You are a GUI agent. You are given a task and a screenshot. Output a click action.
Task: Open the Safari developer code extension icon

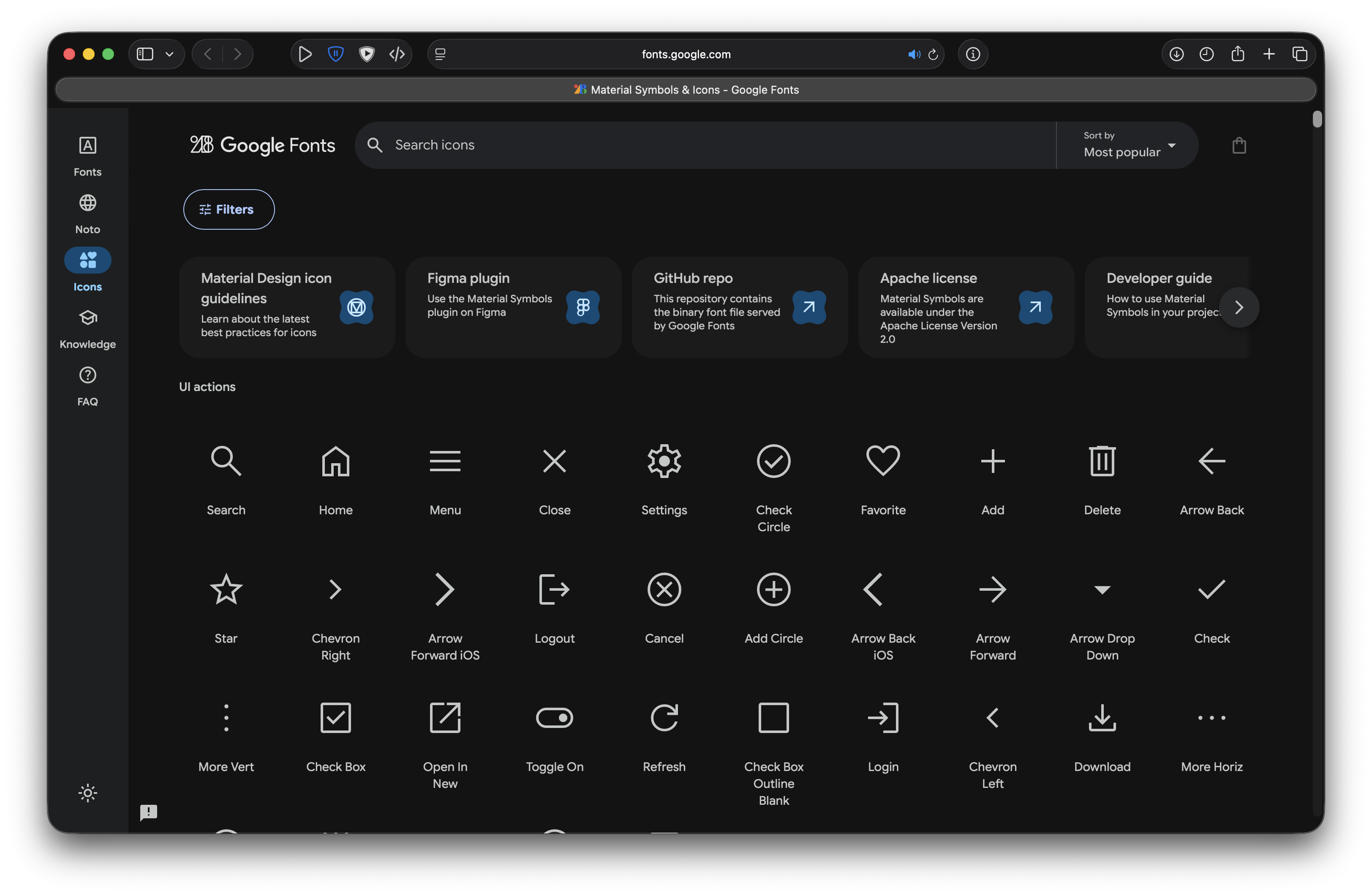(397, 54)
